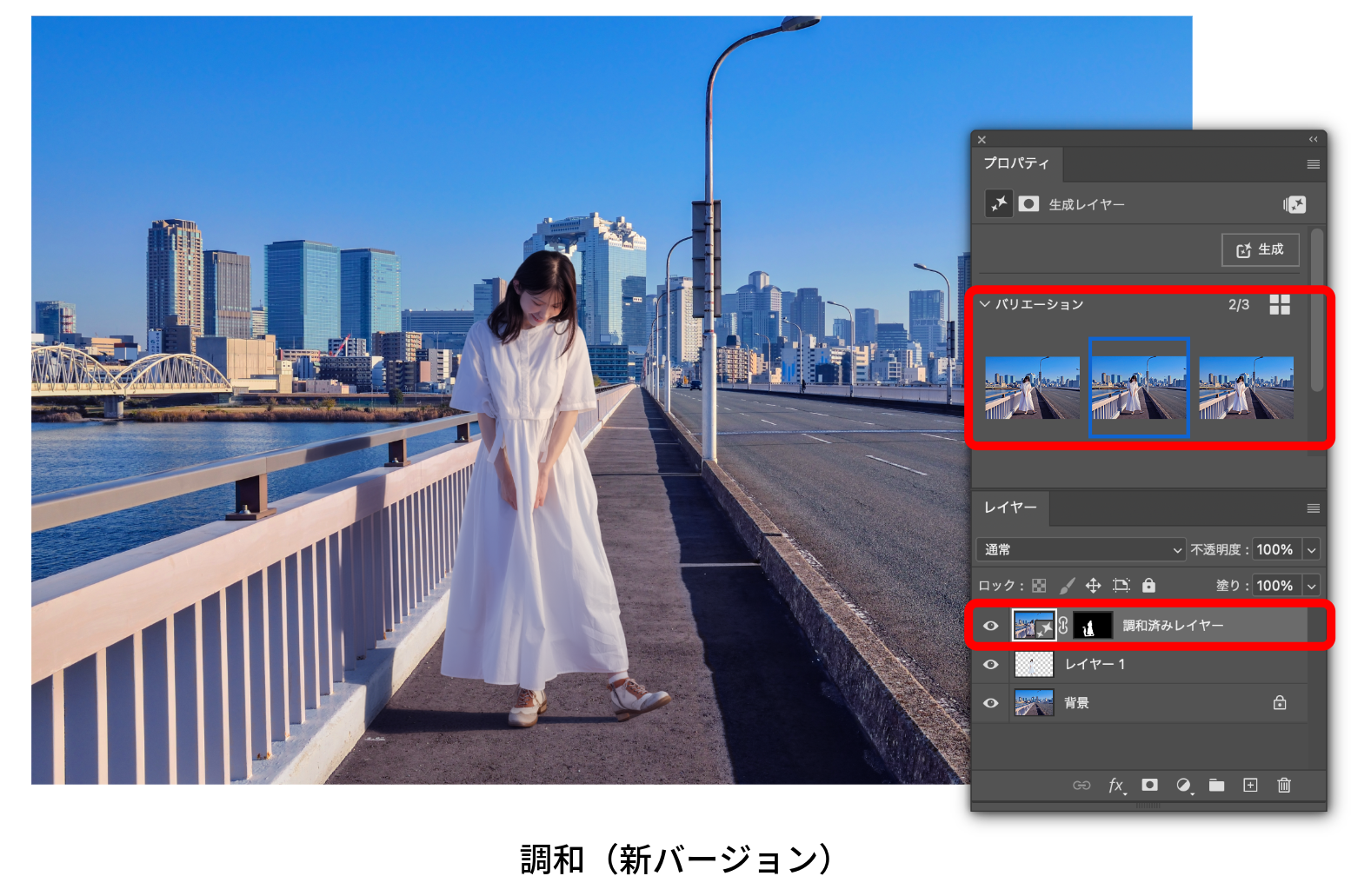Open the 不透明度 opacity dropdown arrow
The image size is (1371, 896).
coord(1311,550)
